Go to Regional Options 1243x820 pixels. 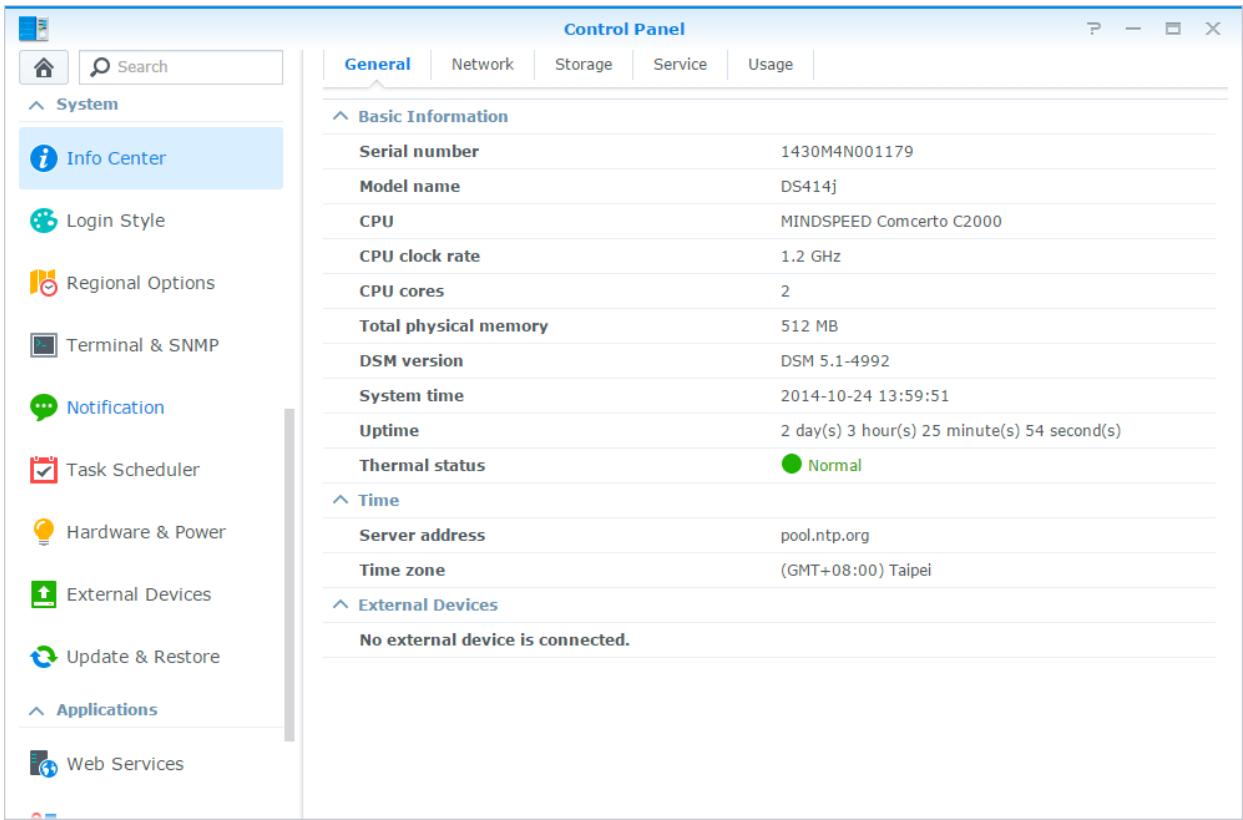151,283
